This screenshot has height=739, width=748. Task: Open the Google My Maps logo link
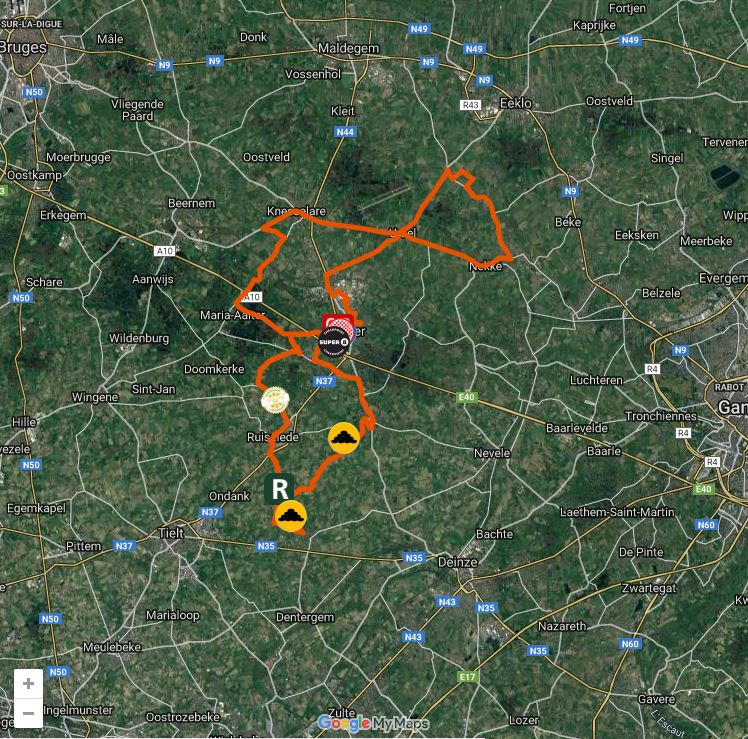coord(374,724)
